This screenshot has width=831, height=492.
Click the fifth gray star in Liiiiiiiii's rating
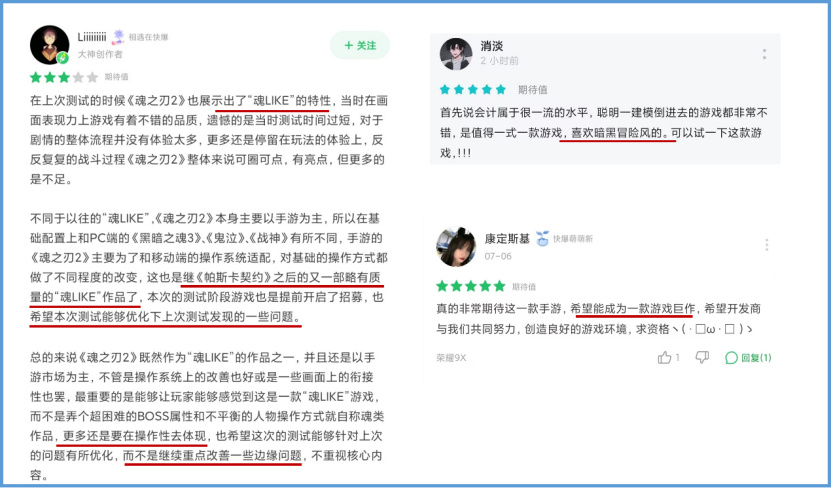point(92,77)
